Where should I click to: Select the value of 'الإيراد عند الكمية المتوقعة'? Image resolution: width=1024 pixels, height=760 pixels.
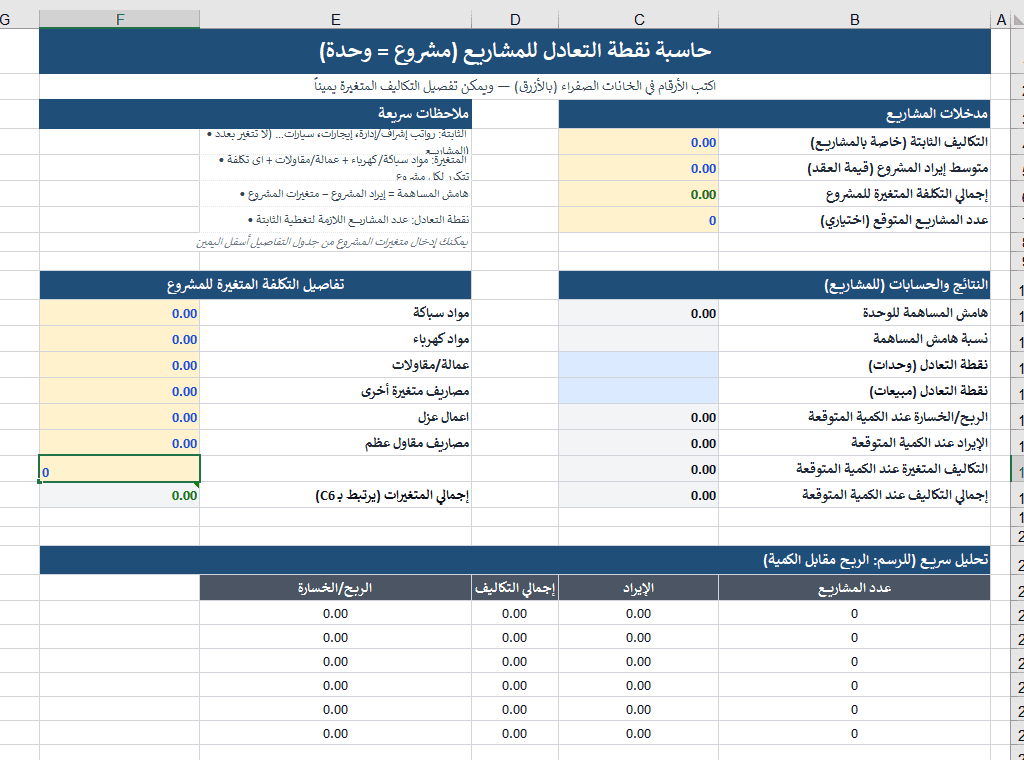[639, 443]
